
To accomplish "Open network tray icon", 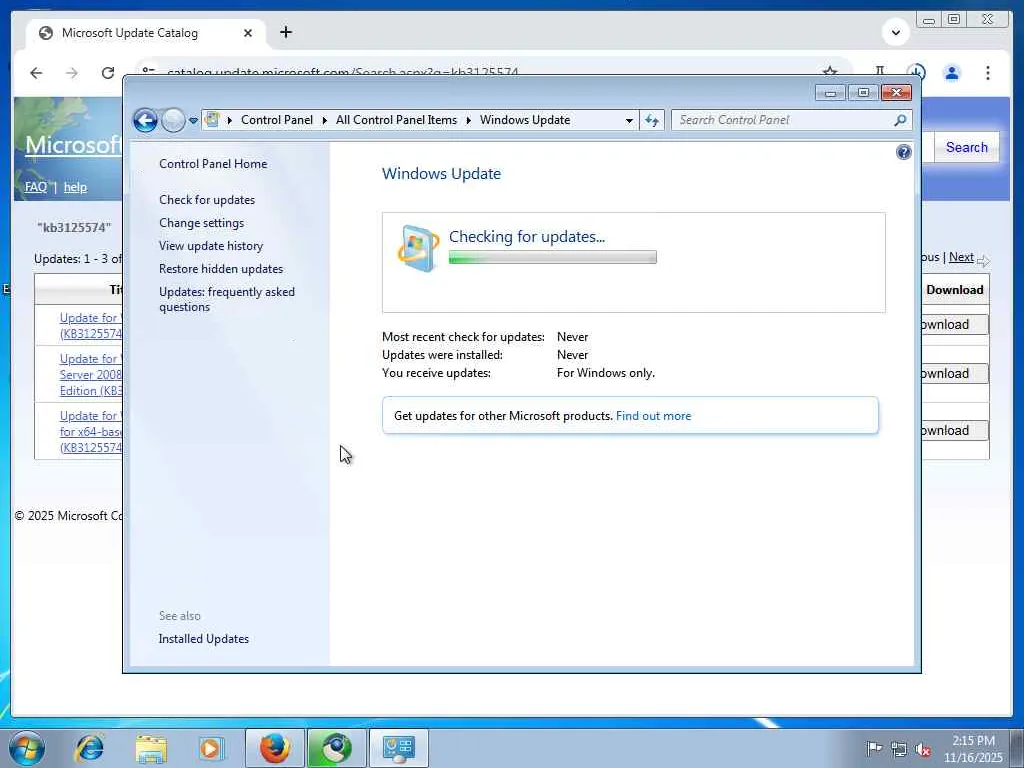I will [x=899, y=749].
